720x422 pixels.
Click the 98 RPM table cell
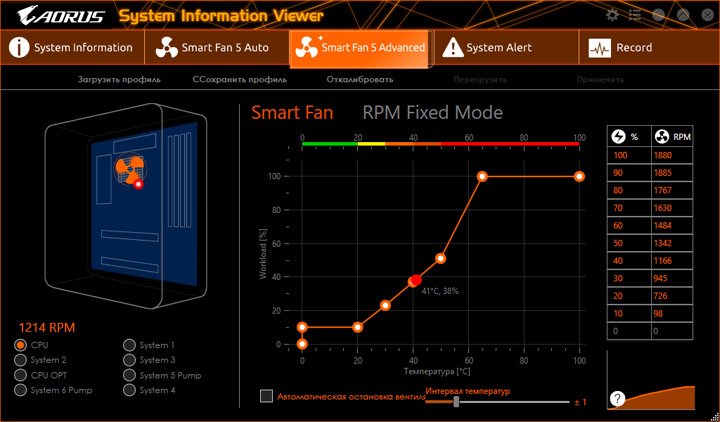tap(672, 314)
